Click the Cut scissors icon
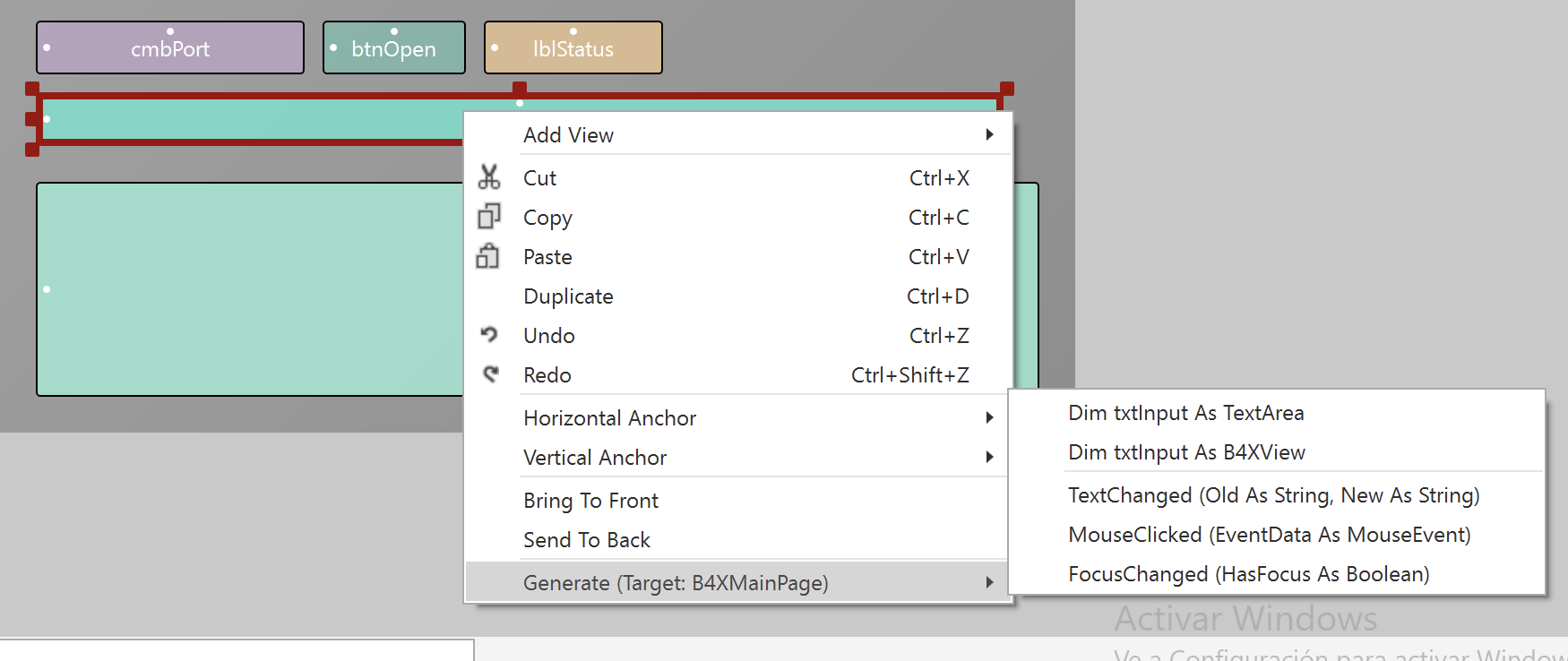The image size is (1568, 661). [489, 177]
